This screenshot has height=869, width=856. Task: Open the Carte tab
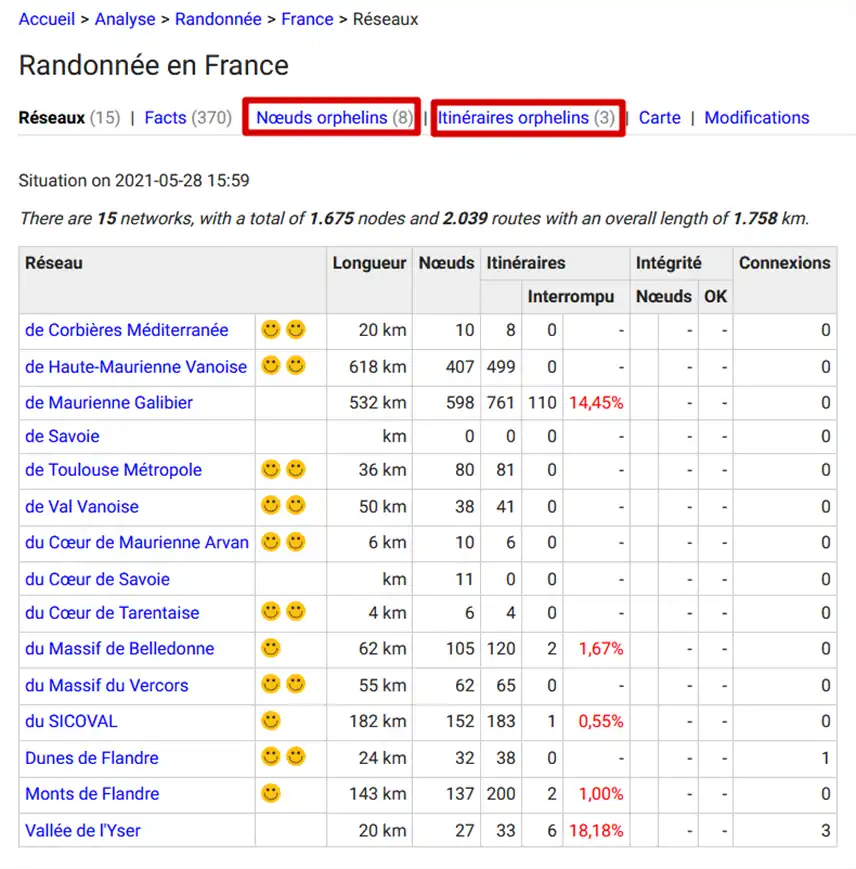click(659, 117)
